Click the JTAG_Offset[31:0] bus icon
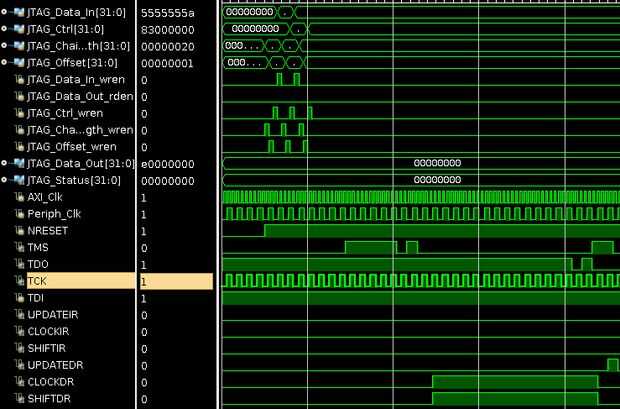The image size is (620, 409). 19,62
